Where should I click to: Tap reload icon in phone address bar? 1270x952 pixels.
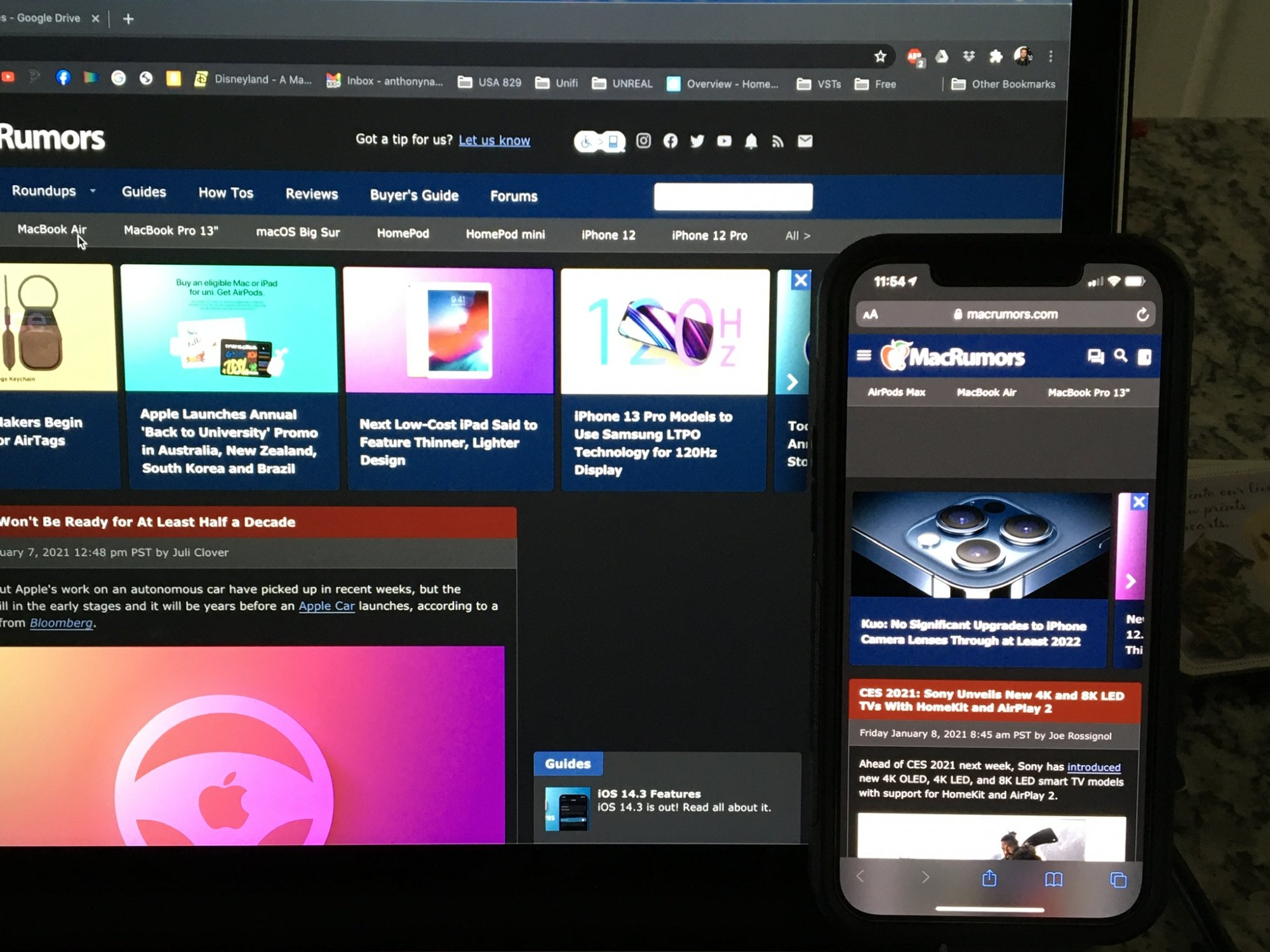(1142, 315)
